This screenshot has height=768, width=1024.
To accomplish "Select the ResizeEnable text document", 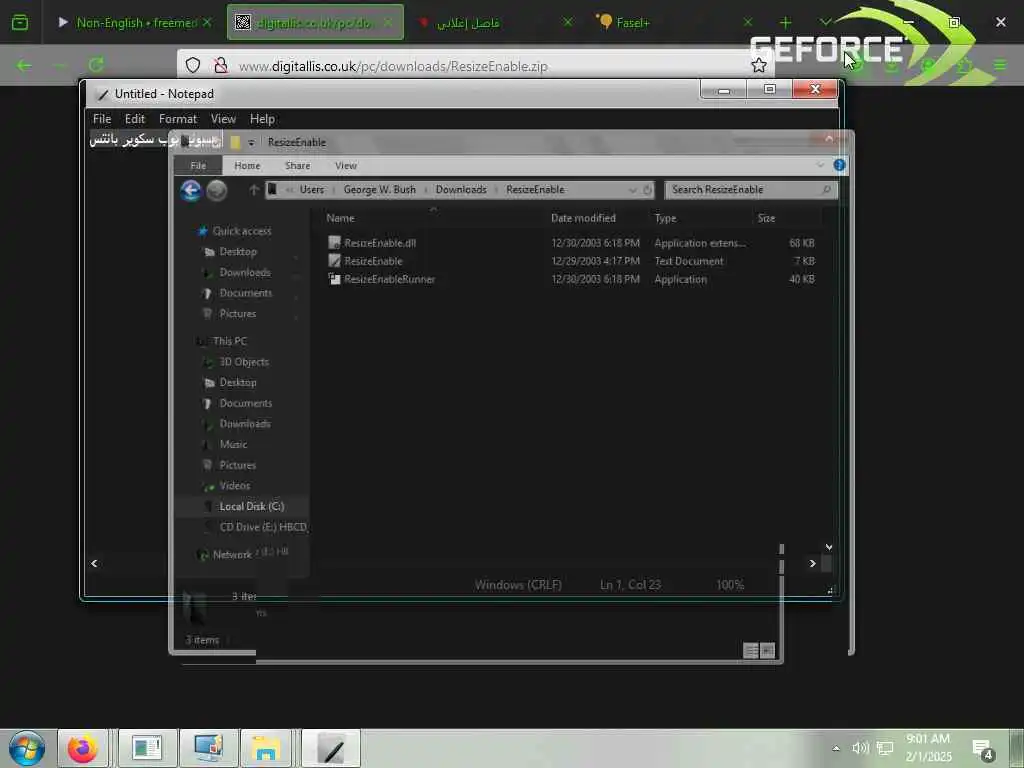I will [x=373, y=261].
